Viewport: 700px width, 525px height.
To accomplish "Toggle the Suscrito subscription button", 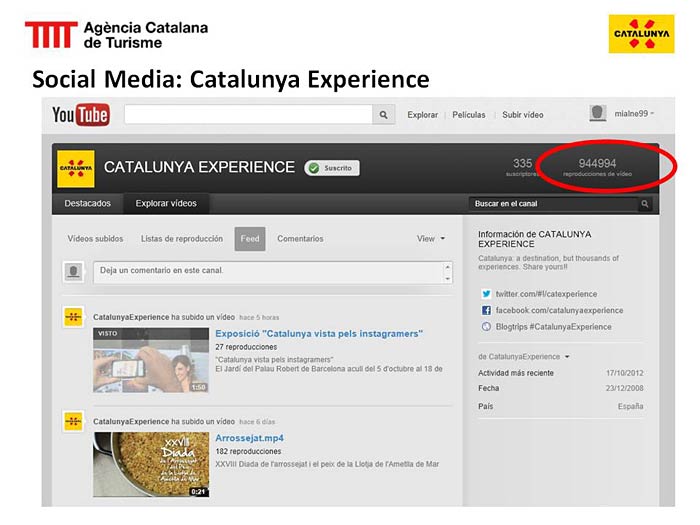I will [332, 168].
